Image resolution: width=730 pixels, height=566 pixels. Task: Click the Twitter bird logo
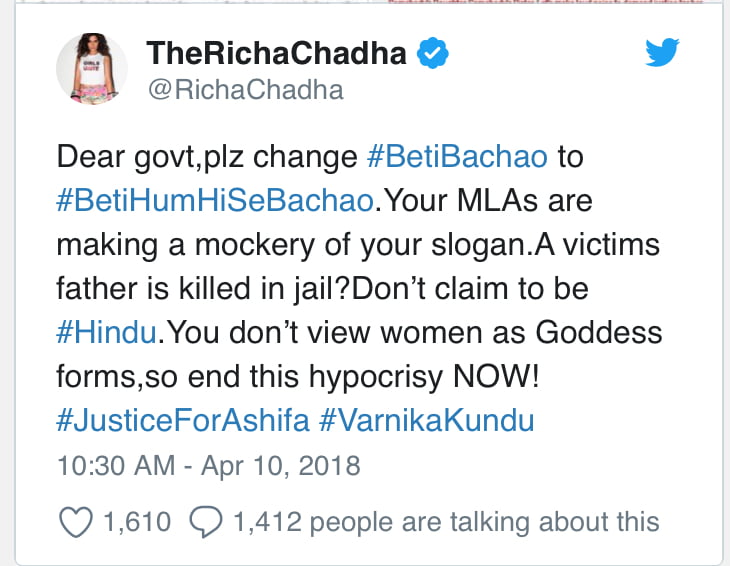pos(661,52)
